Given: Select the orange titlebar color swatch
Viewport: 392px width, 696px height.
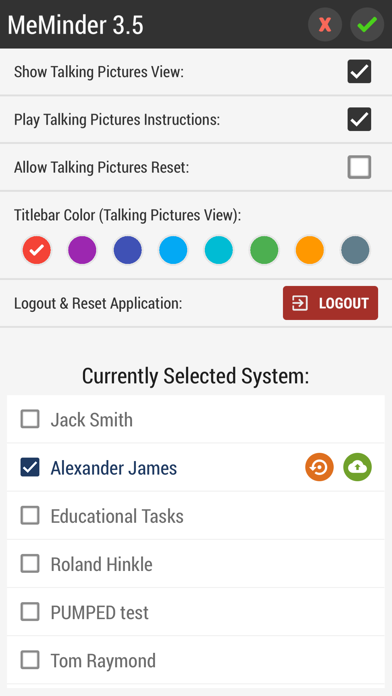Looking at the screenshot, I should 310,250.
